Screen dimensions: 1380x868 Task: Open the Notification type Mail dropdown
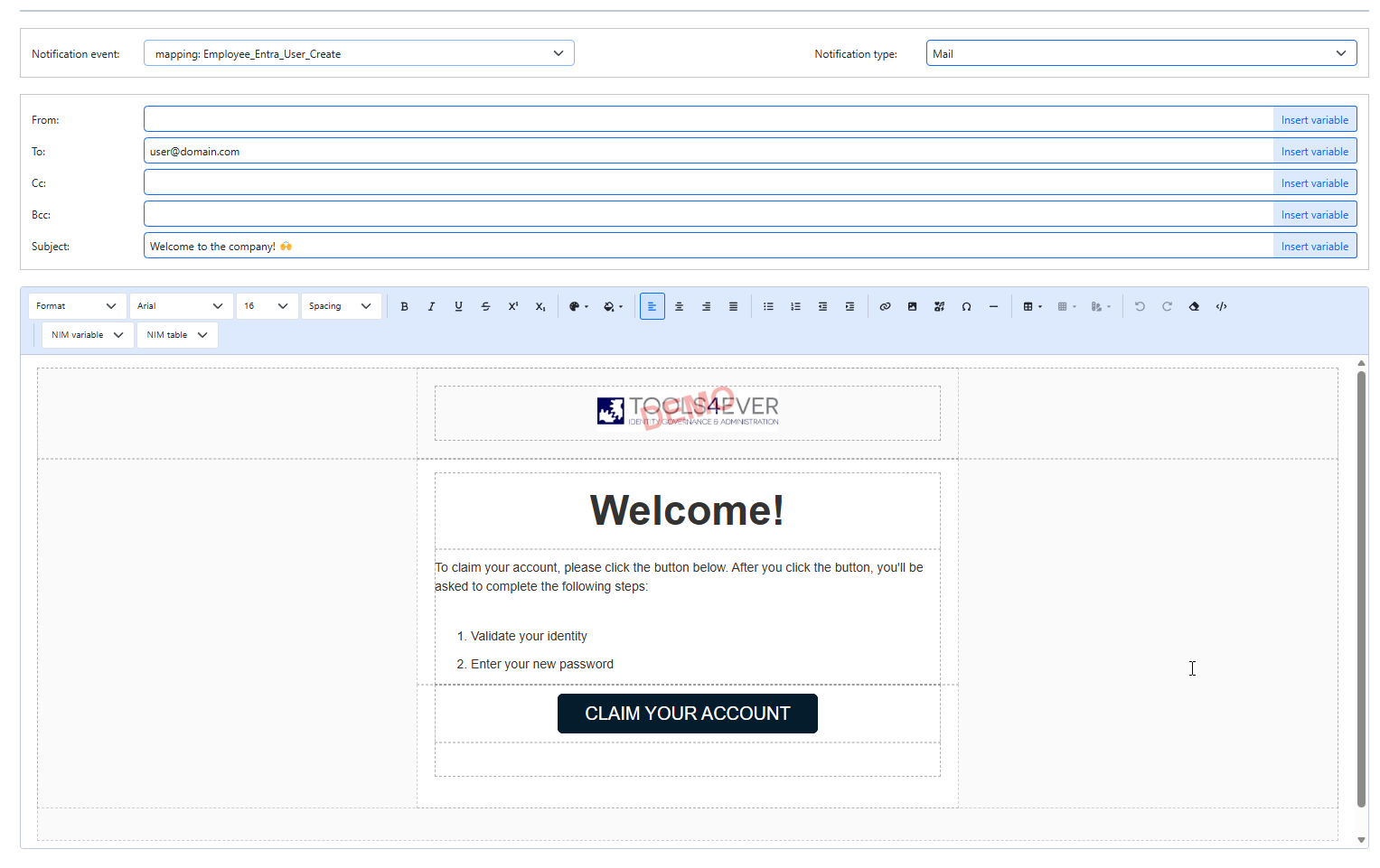coord(1141,53)
